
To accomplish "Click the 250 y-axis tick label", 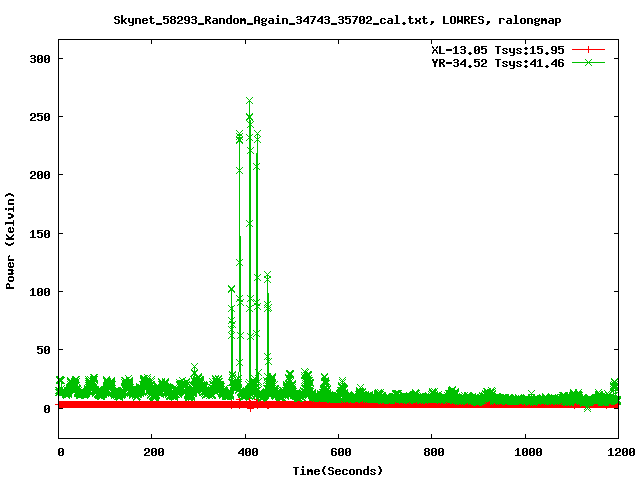I will coord(40,117).
